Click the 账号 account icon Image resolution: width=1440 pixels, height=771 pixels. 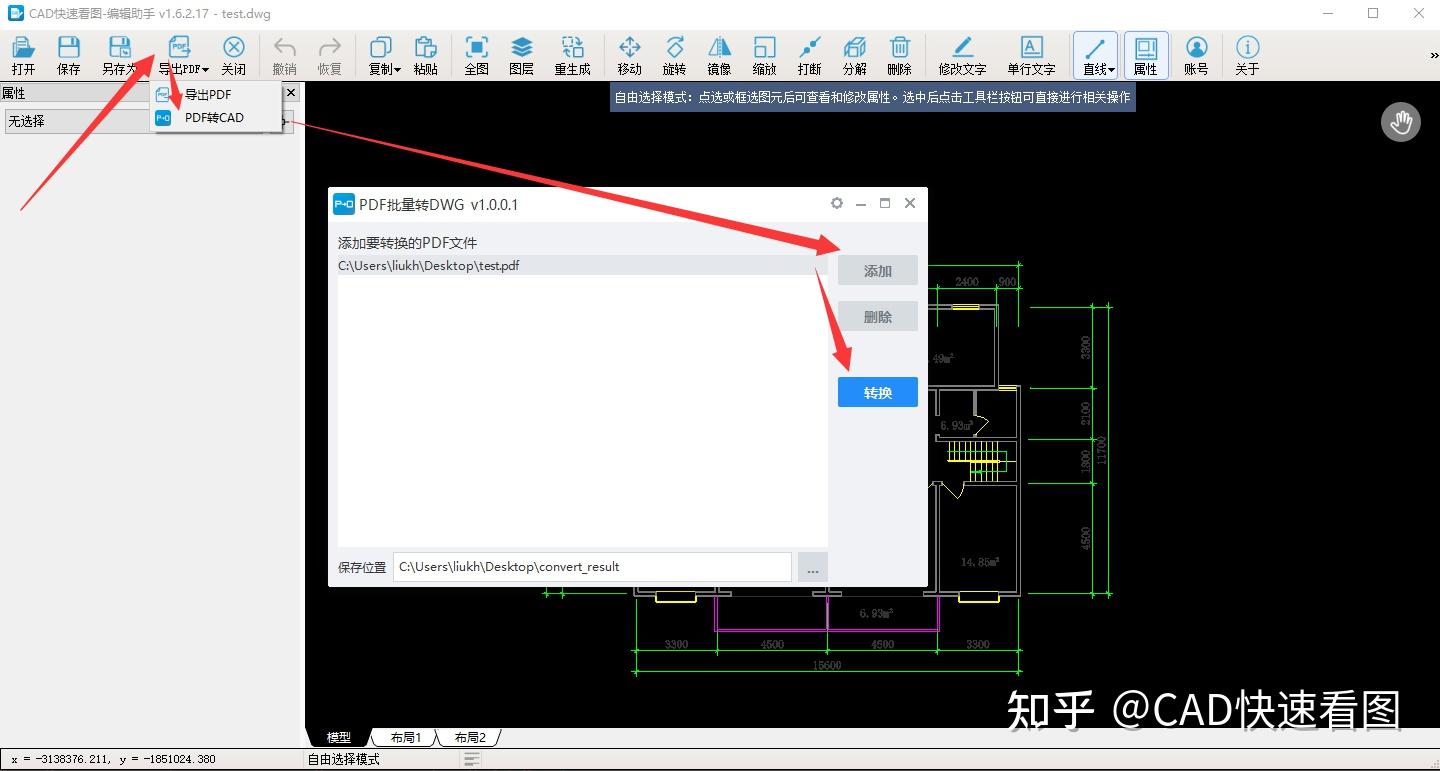coord(1196,55)
